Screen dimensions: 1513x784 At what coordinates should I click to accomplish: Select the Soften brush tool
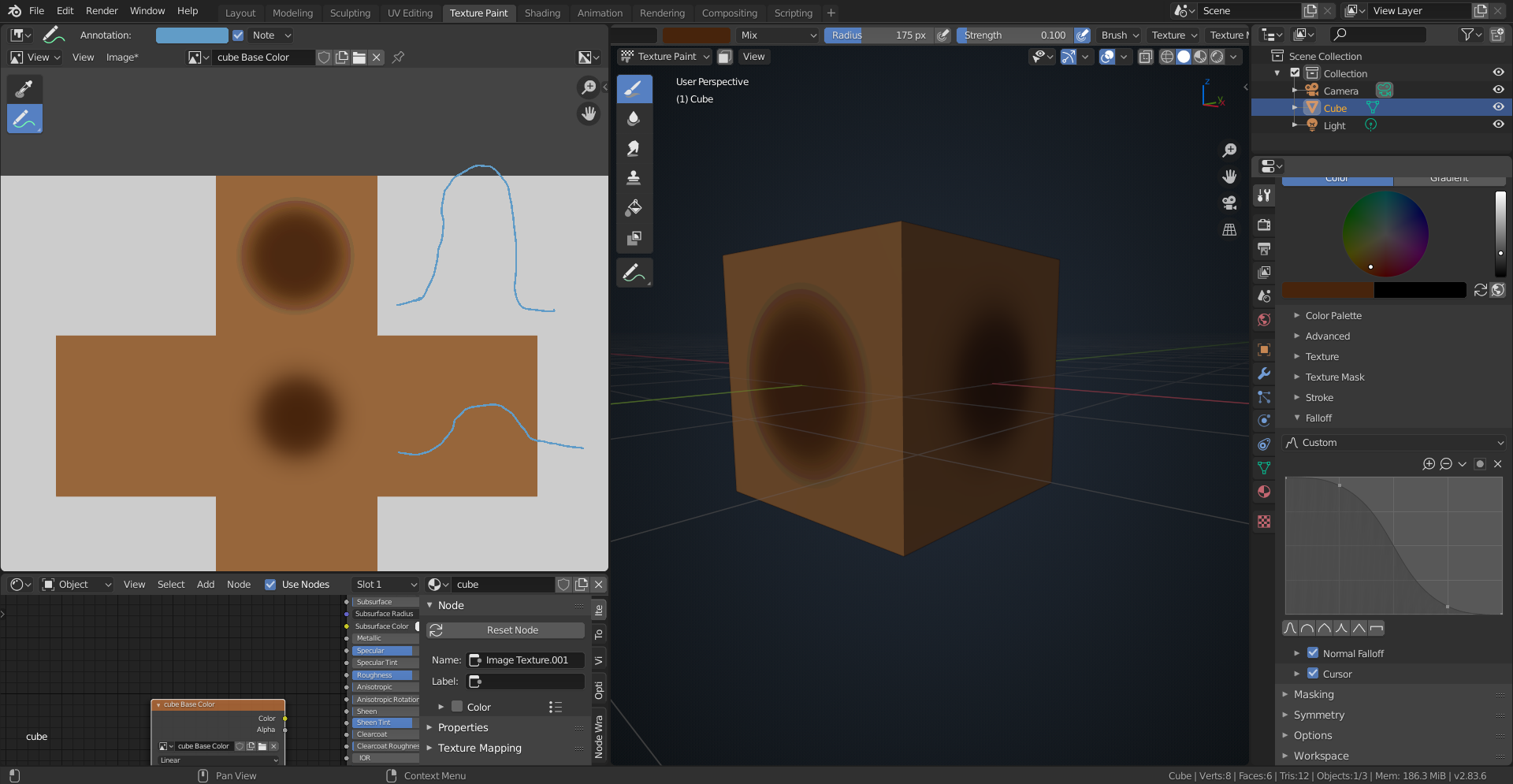pyautogui.click(x=634, y=119)
